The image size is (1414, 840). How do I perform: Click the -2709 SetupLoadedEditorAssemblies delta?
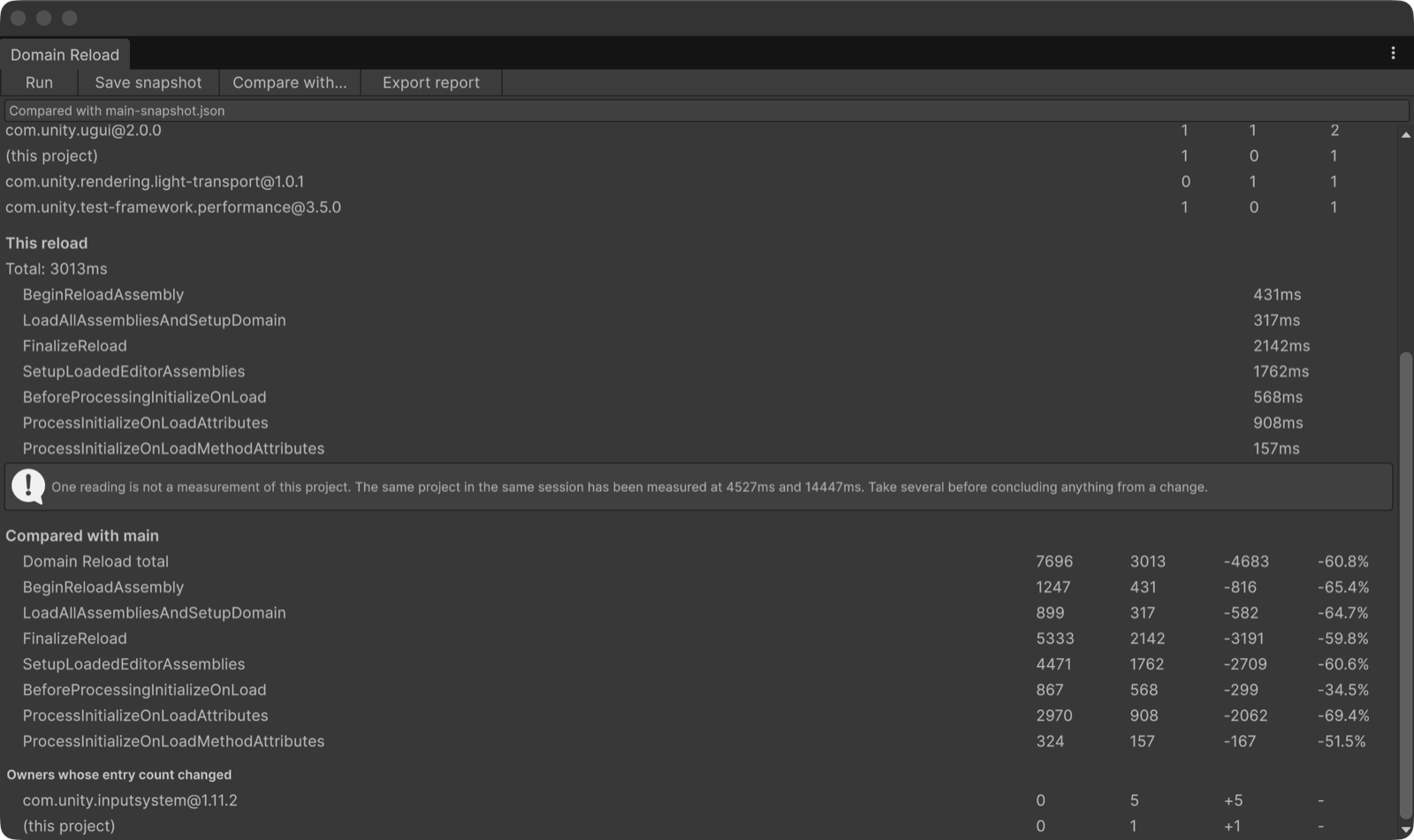pyautogui.click(x=1245, y=663)
